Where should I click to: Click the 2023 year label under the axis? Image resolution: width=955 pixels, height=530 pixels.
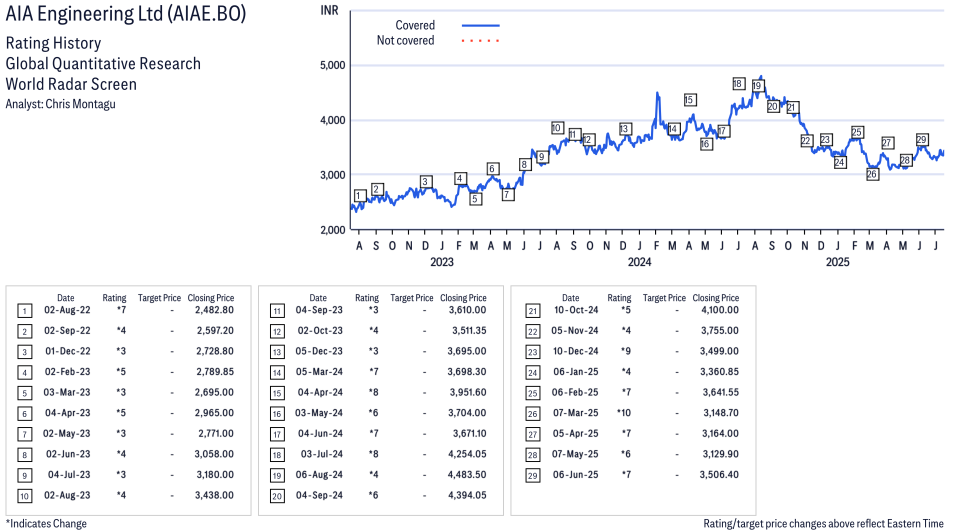[x=442, y=262]
